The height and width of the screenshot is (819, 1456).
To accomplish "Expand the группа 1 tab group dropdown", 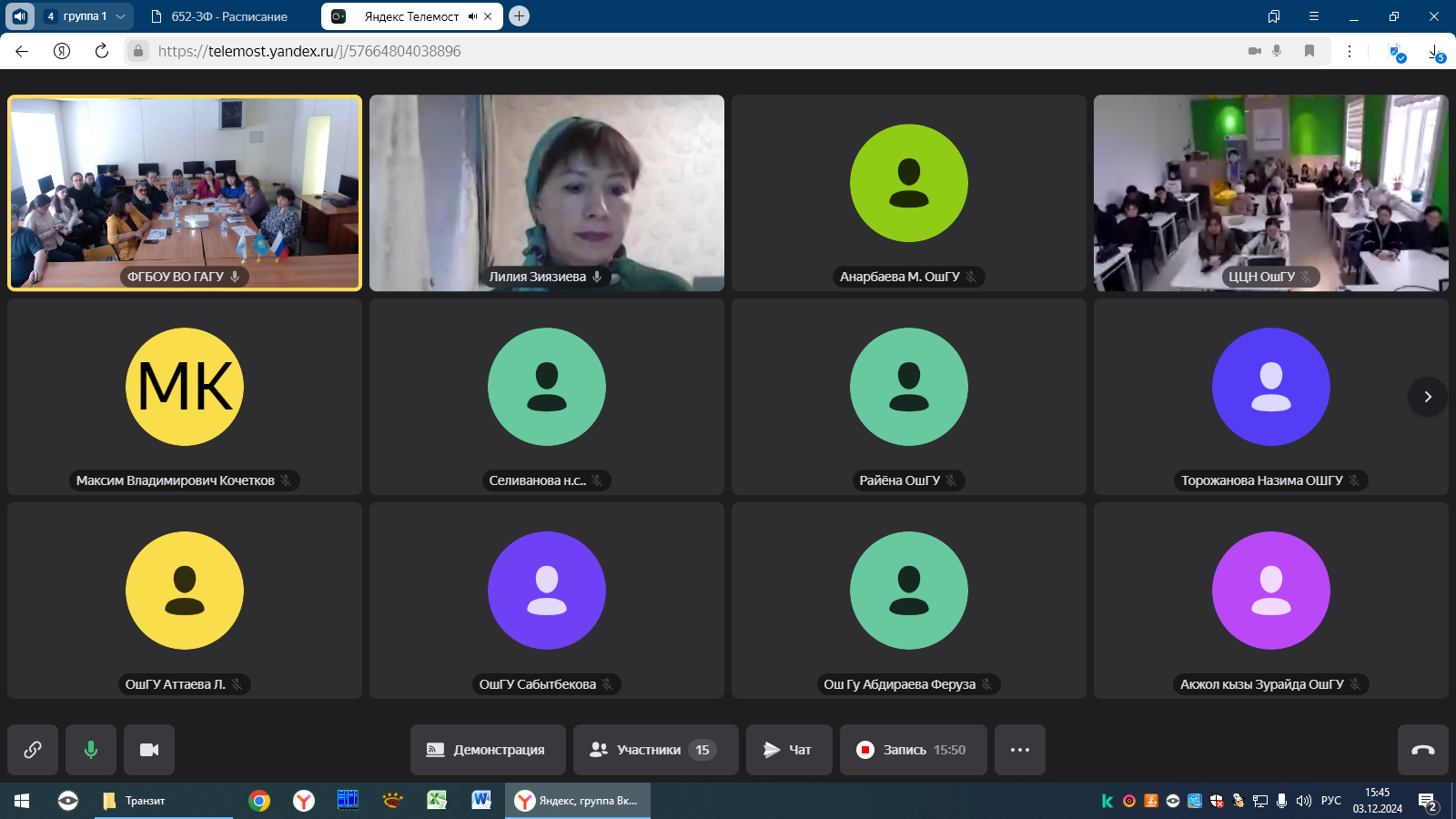I will pyautogui.click(x=120, y=16).
